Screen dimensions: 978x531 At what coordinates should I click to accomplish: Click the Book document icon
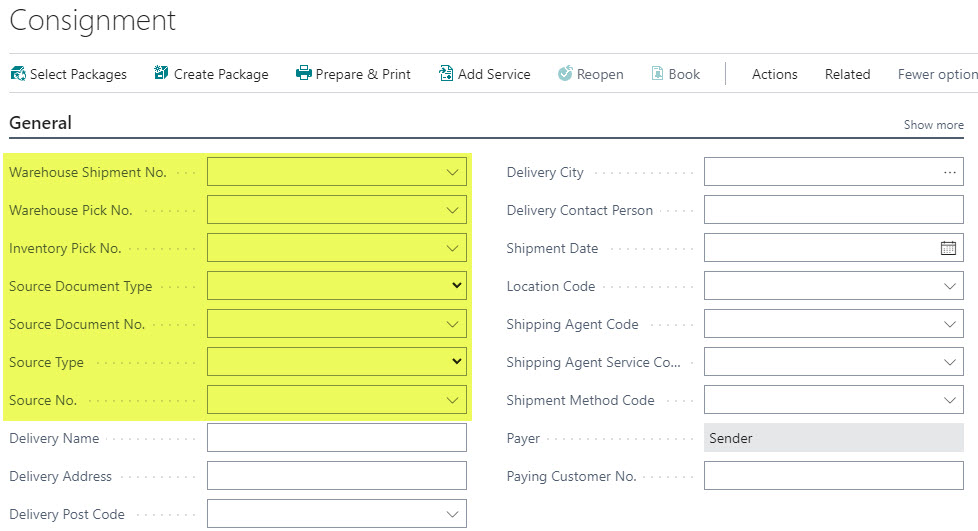click(657, 73)
